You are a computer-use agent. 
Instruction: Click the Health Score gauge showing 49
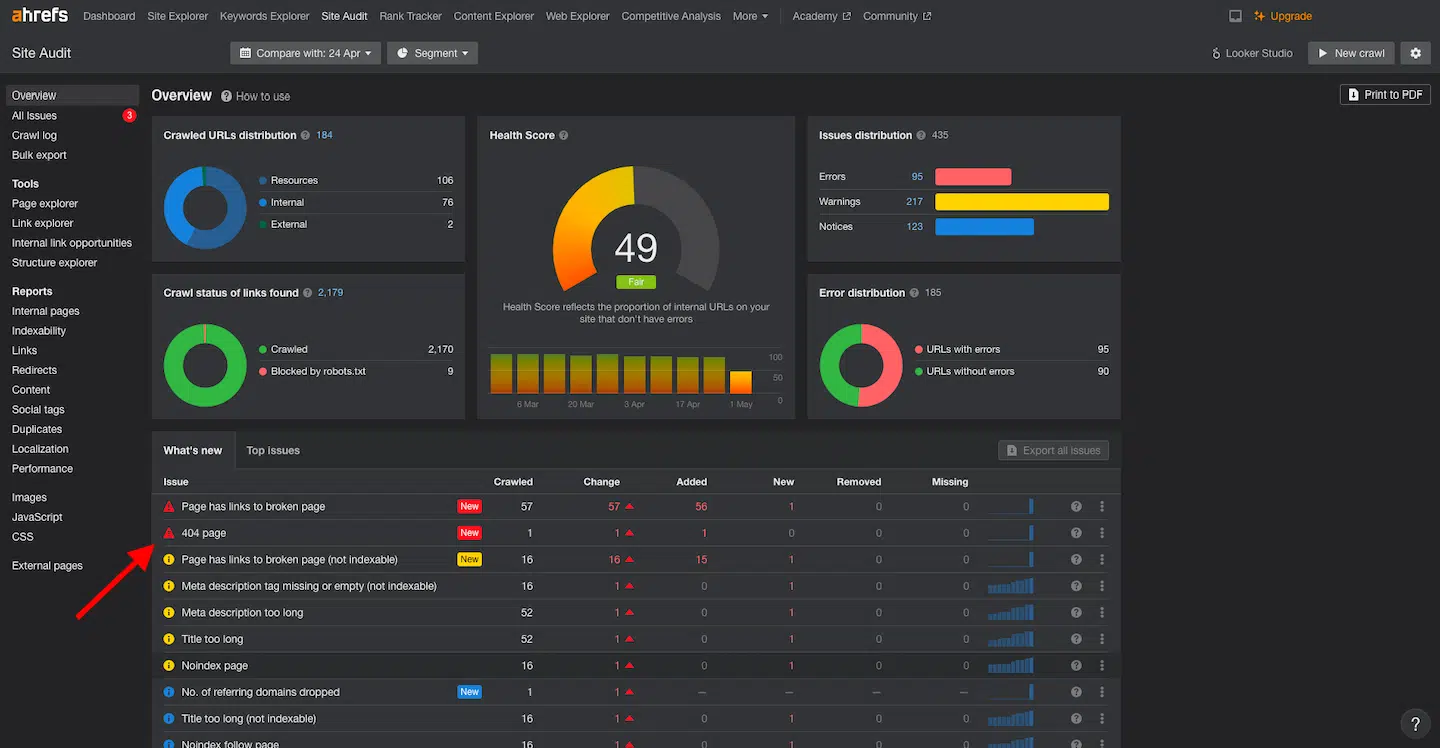tap(636, 230)
